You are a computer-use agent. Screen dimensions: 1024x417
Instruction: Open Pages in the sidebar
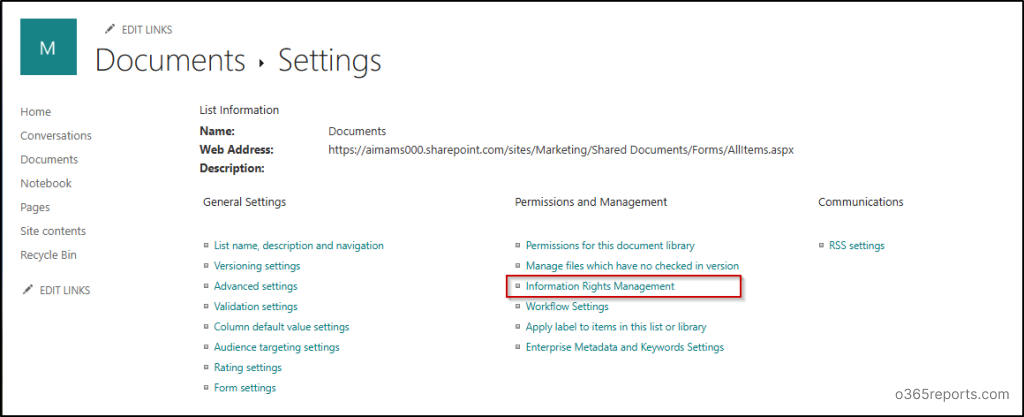[35, 208]
